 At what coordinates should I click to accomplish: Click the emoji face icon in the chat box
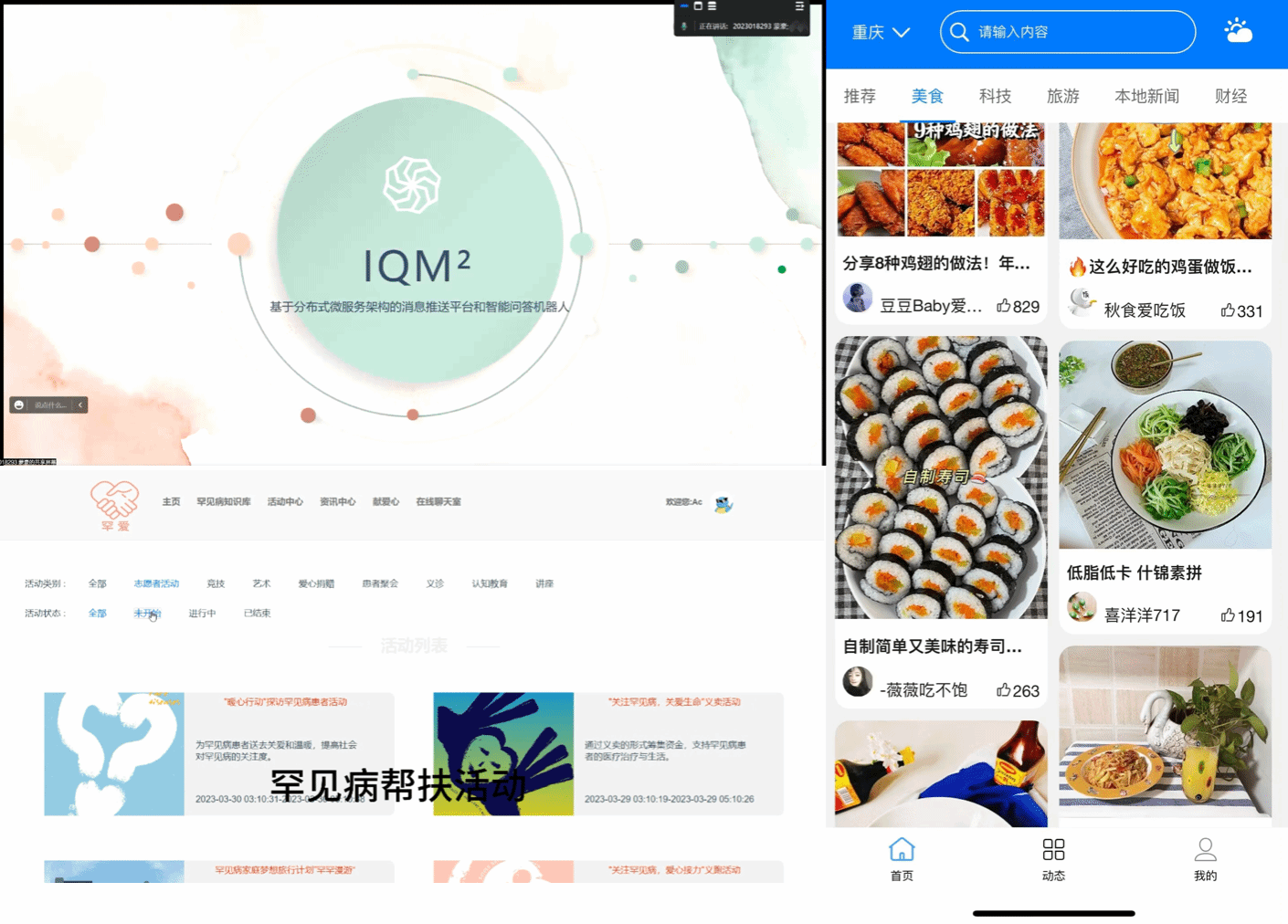(x=19, y=404)
